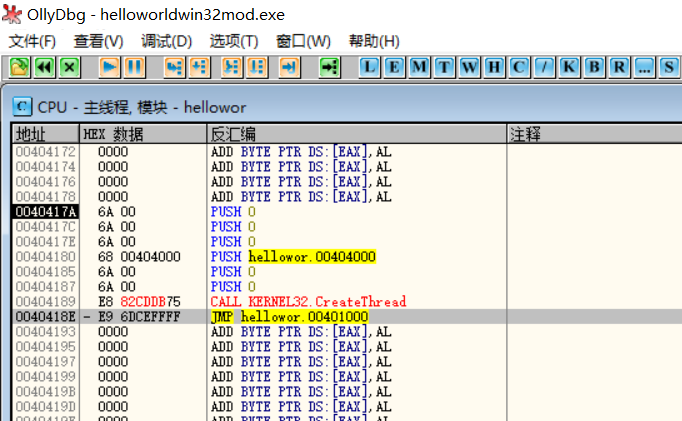The width and height of the screenshot is (682, 421).
Task: Open the Handles window (H)
Action: point(495,67)
